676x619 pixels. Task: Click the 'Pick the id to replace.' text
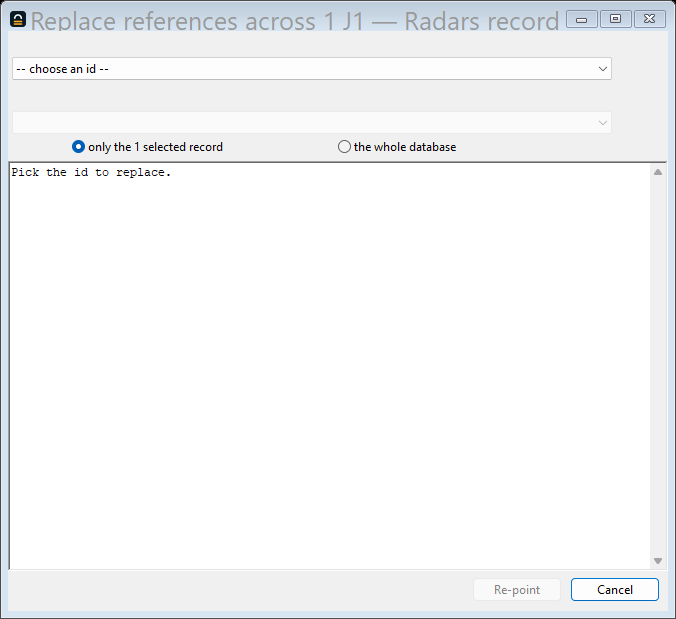tap(91, 172)
